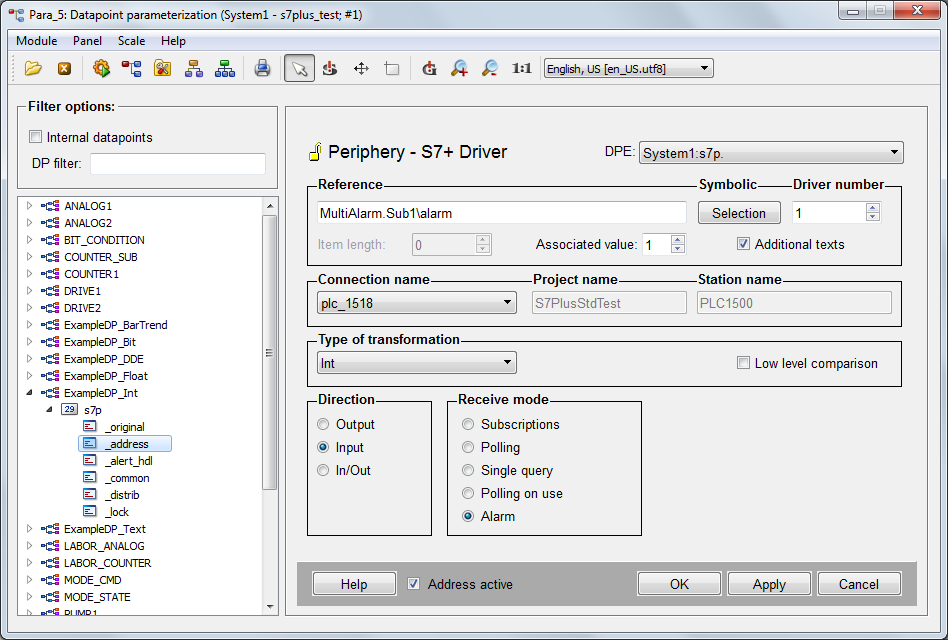
Task: Open the Scale menu
Action: click(x=131, y=41)
